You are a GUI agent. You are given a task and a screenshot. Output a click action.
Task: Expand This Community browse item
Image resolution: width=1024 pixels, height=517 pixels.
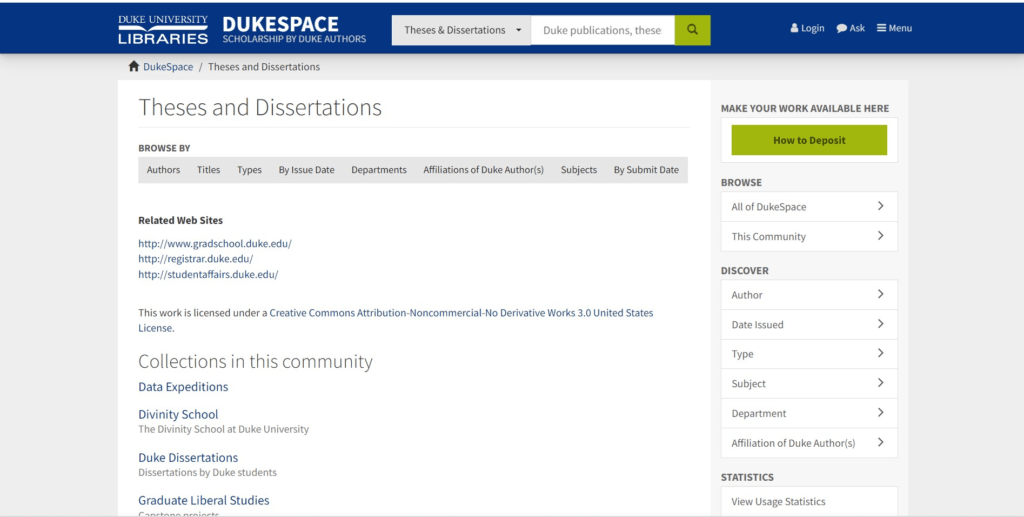[x=809, y=236]
